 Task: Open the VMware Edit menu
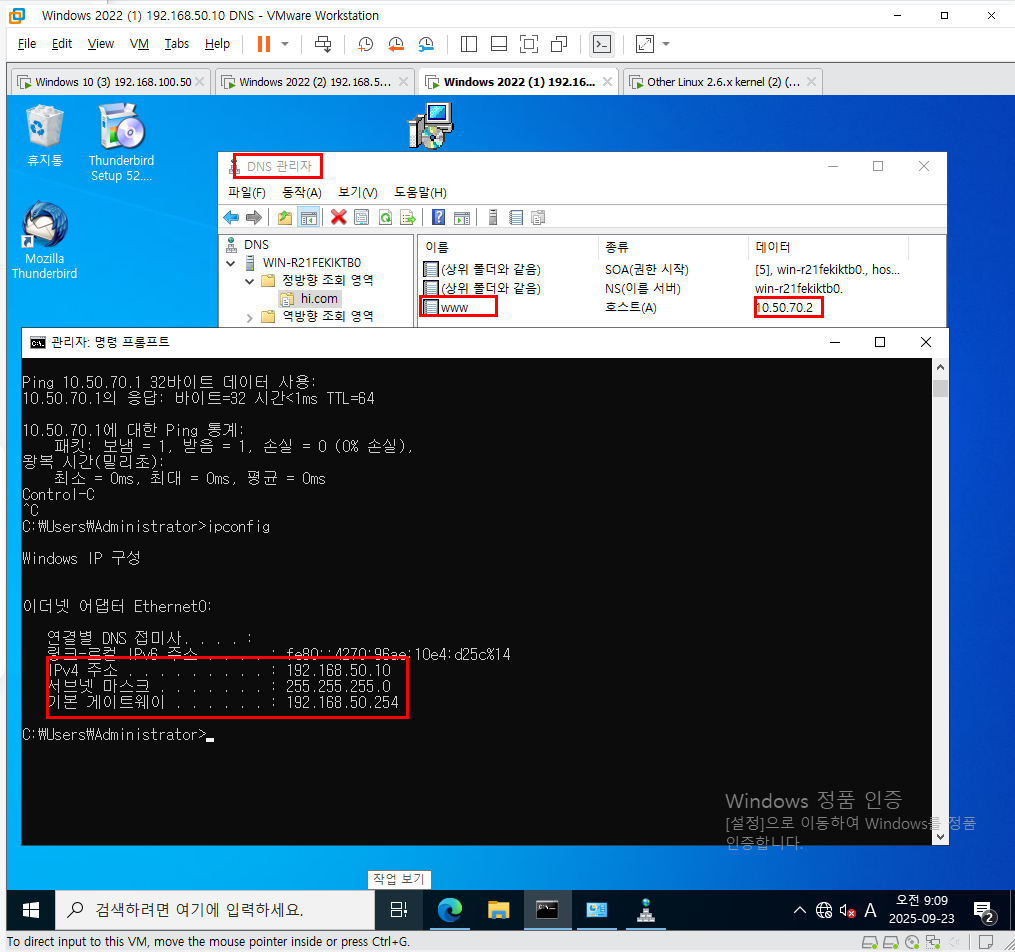coord(61,43)
